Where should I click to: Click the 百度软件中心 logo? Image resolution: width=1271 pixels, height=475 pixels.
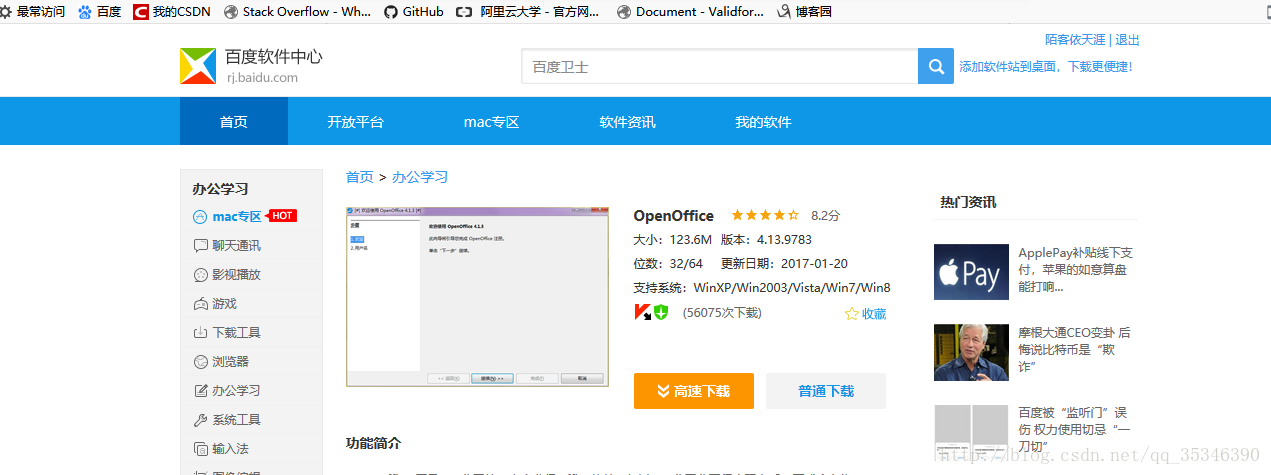point(251,66)
